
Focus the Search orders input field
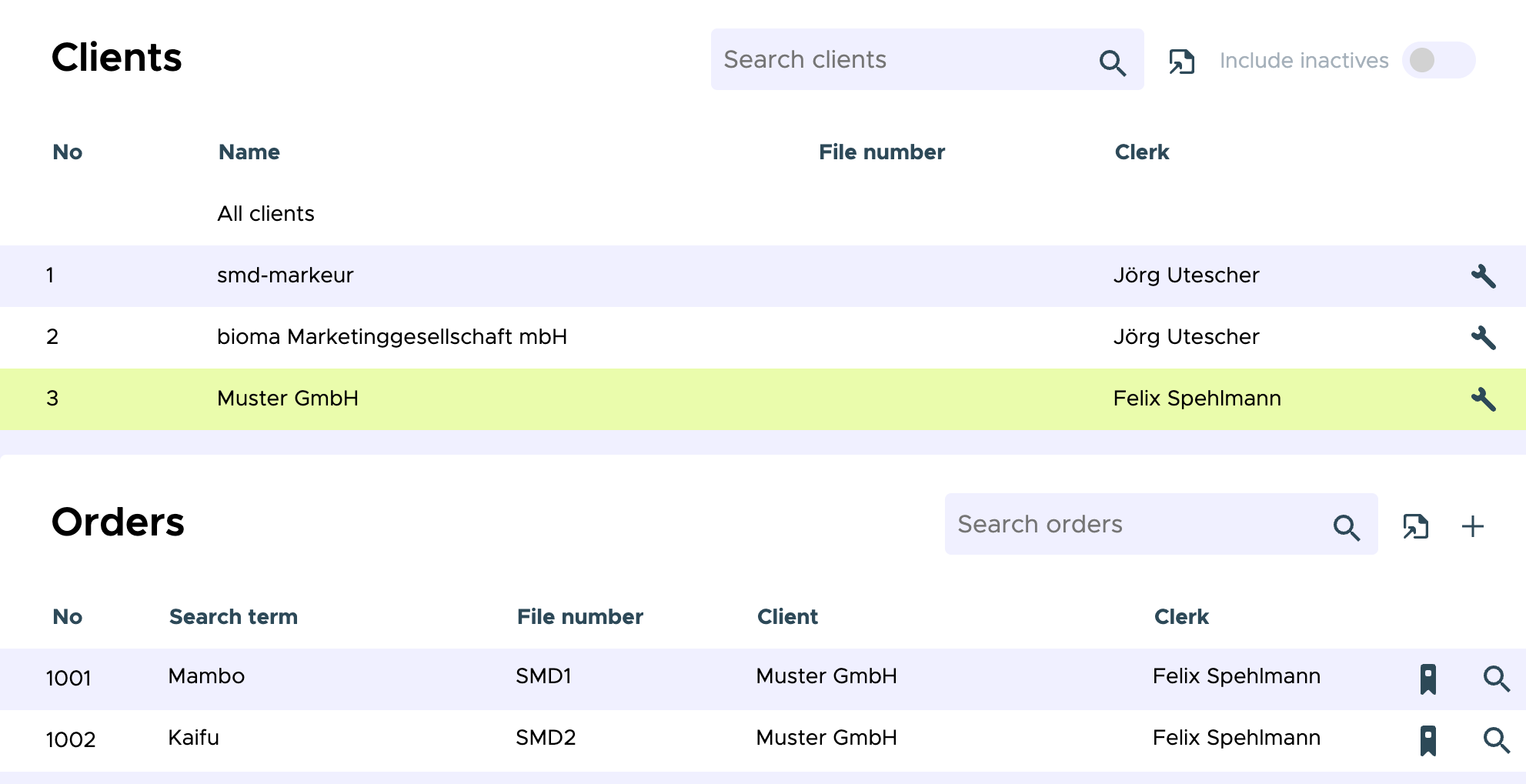[x=1135, y=525]
